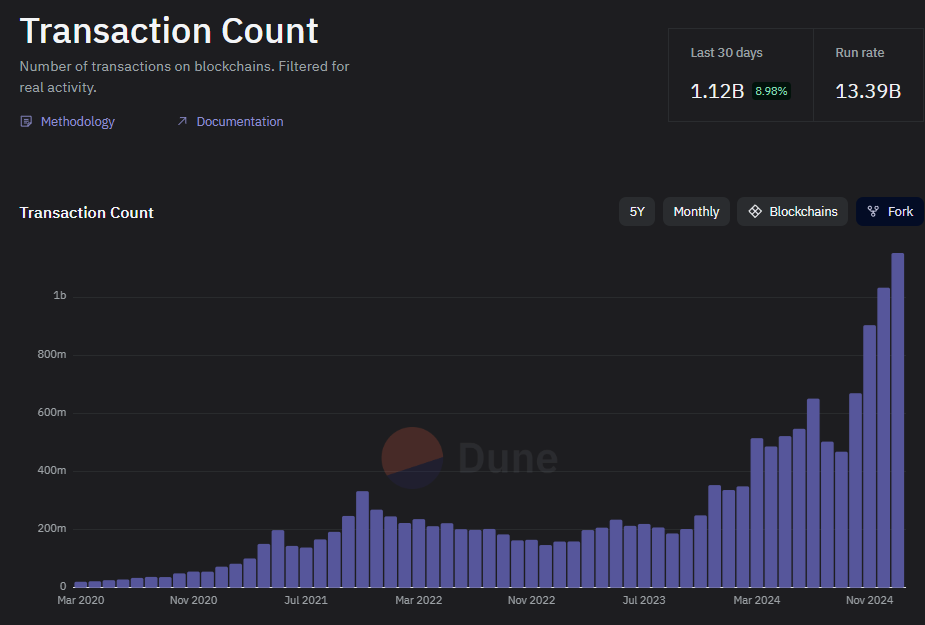Click the Jul 2021 x-axis label

pyautogui.click(x=306, y=601)
